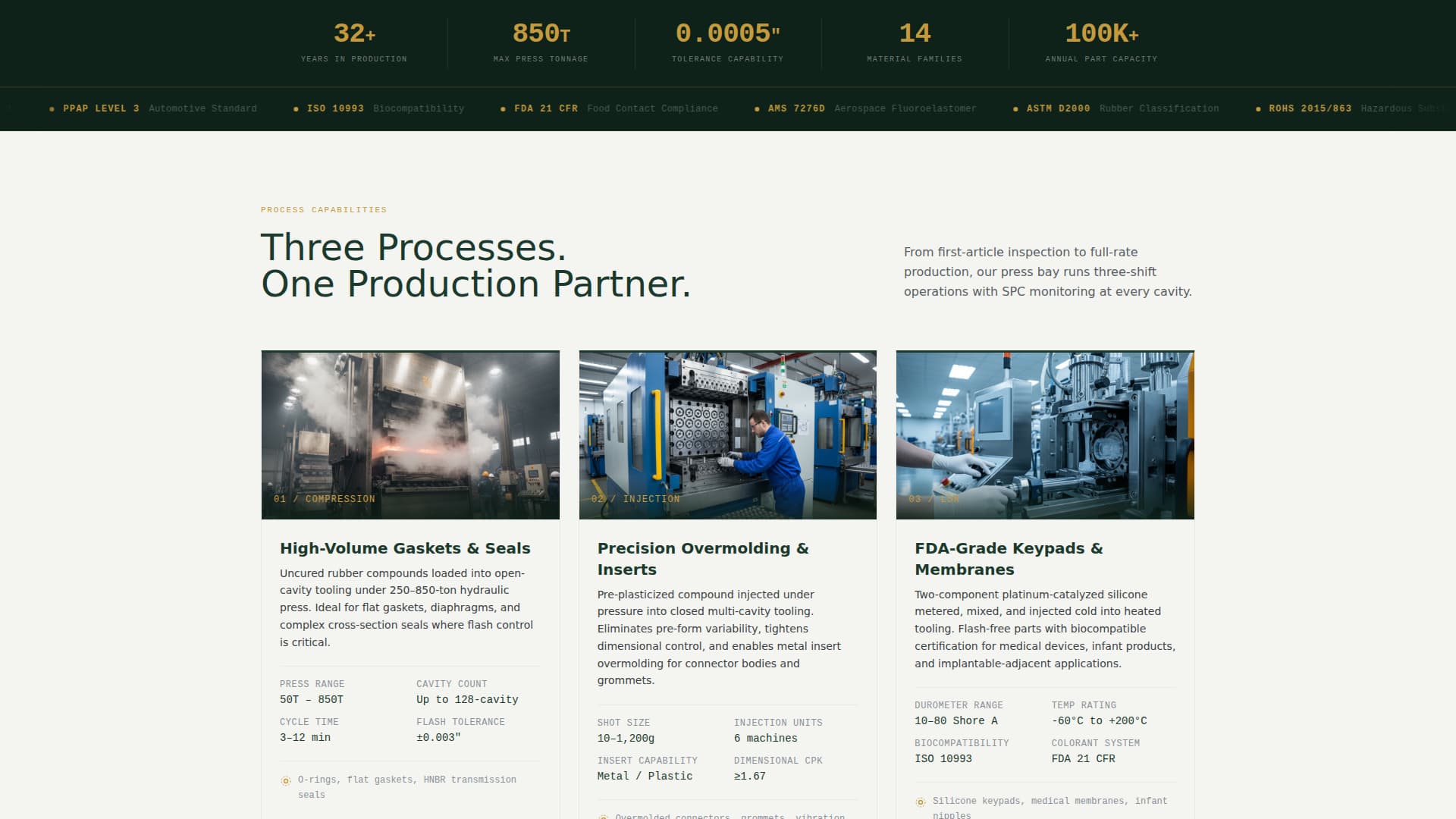Open Precision Overmolding & Inserts details
1456x819 pixels.
(x=704, y=558)
